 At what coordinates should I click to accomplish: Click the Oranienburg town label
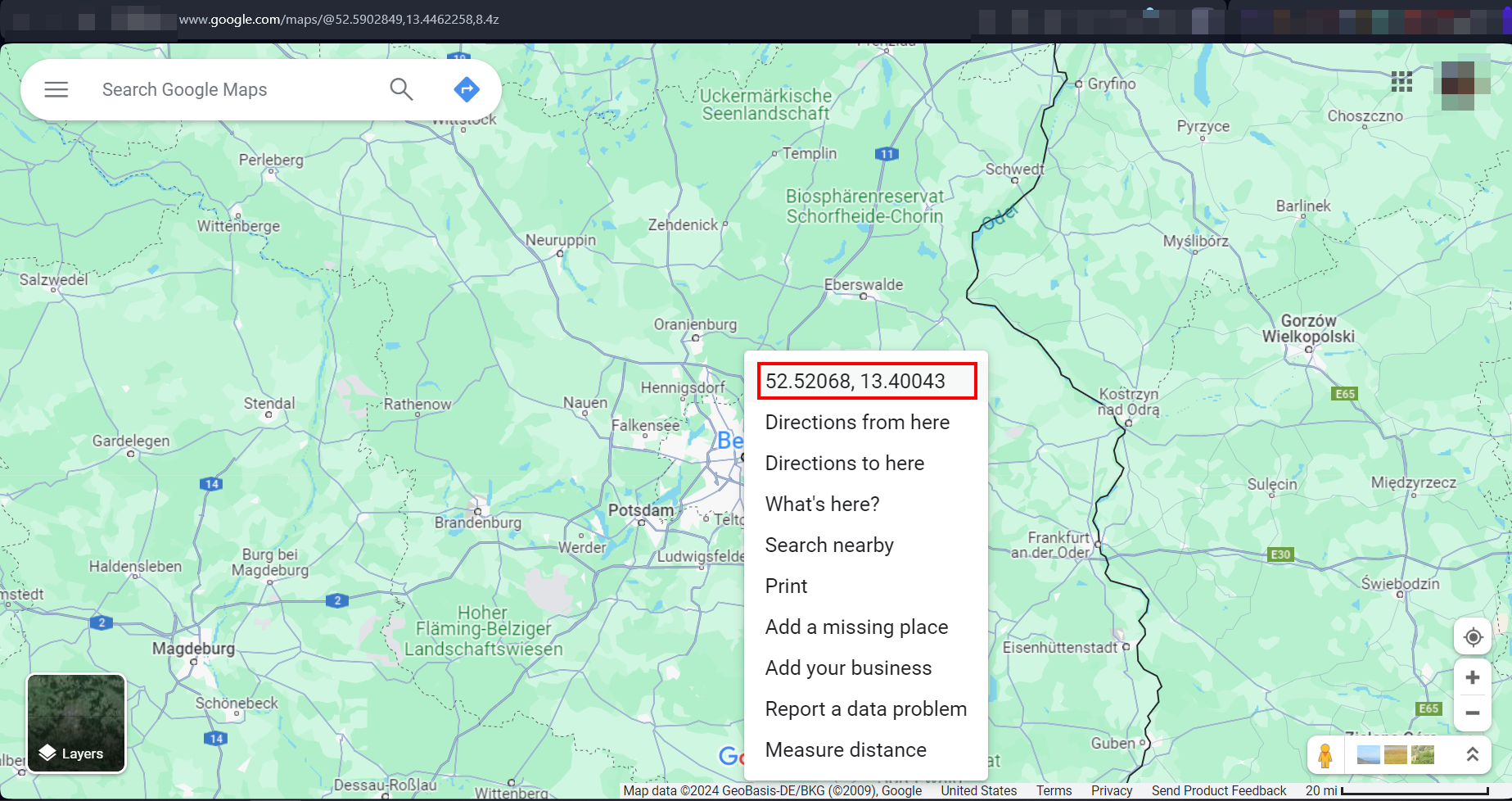(x=695, y=324)
